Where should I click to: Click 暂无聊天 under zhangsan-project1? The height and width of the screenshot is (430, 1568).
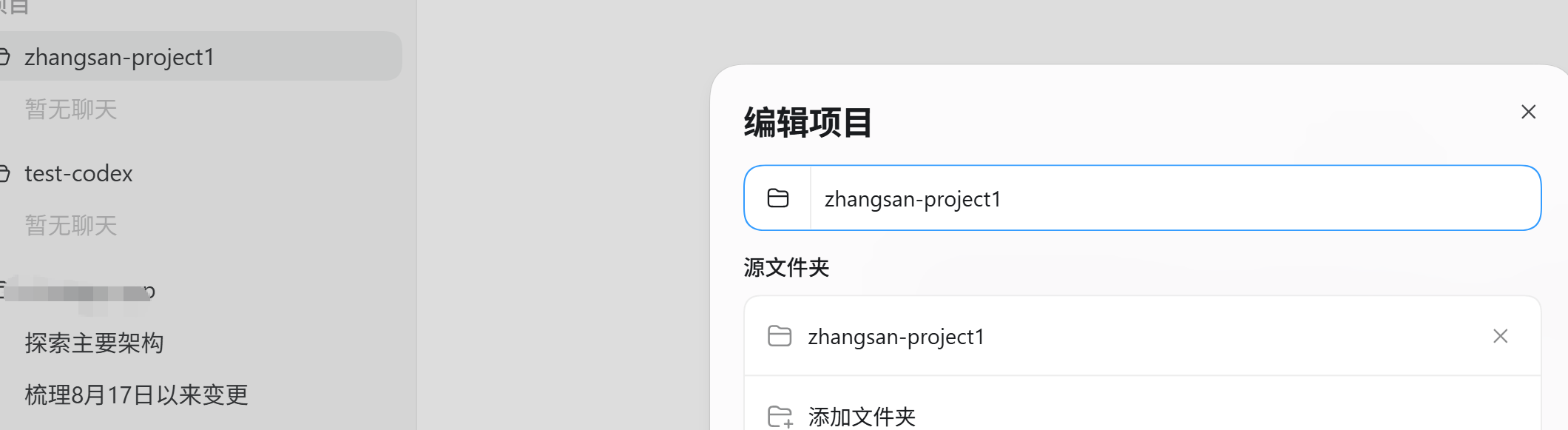71,110
